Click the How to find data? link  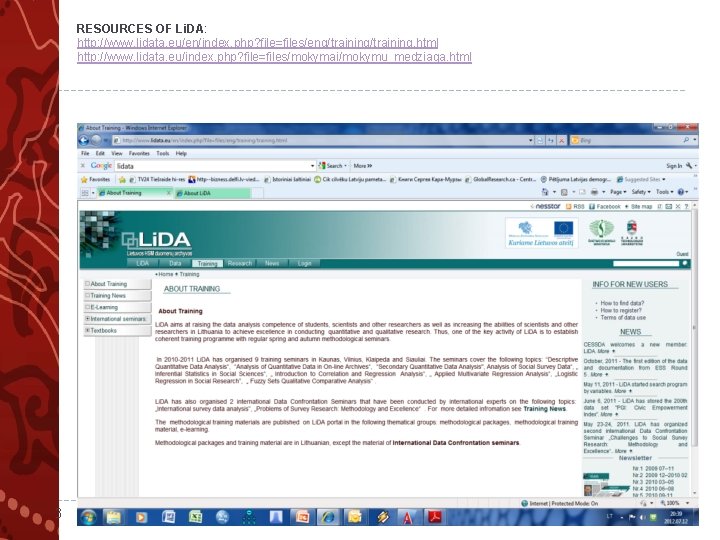point(622,303)
